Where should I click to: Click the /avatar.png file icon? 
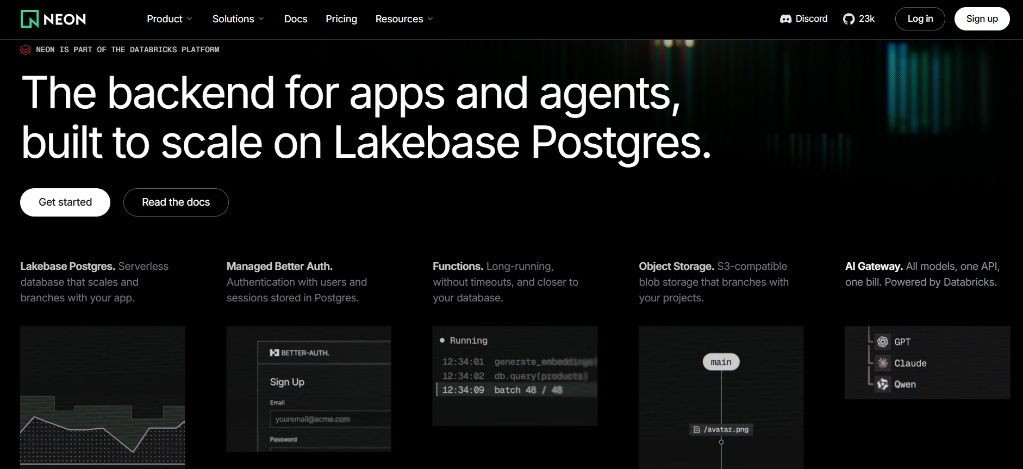[x=697, y=430]
